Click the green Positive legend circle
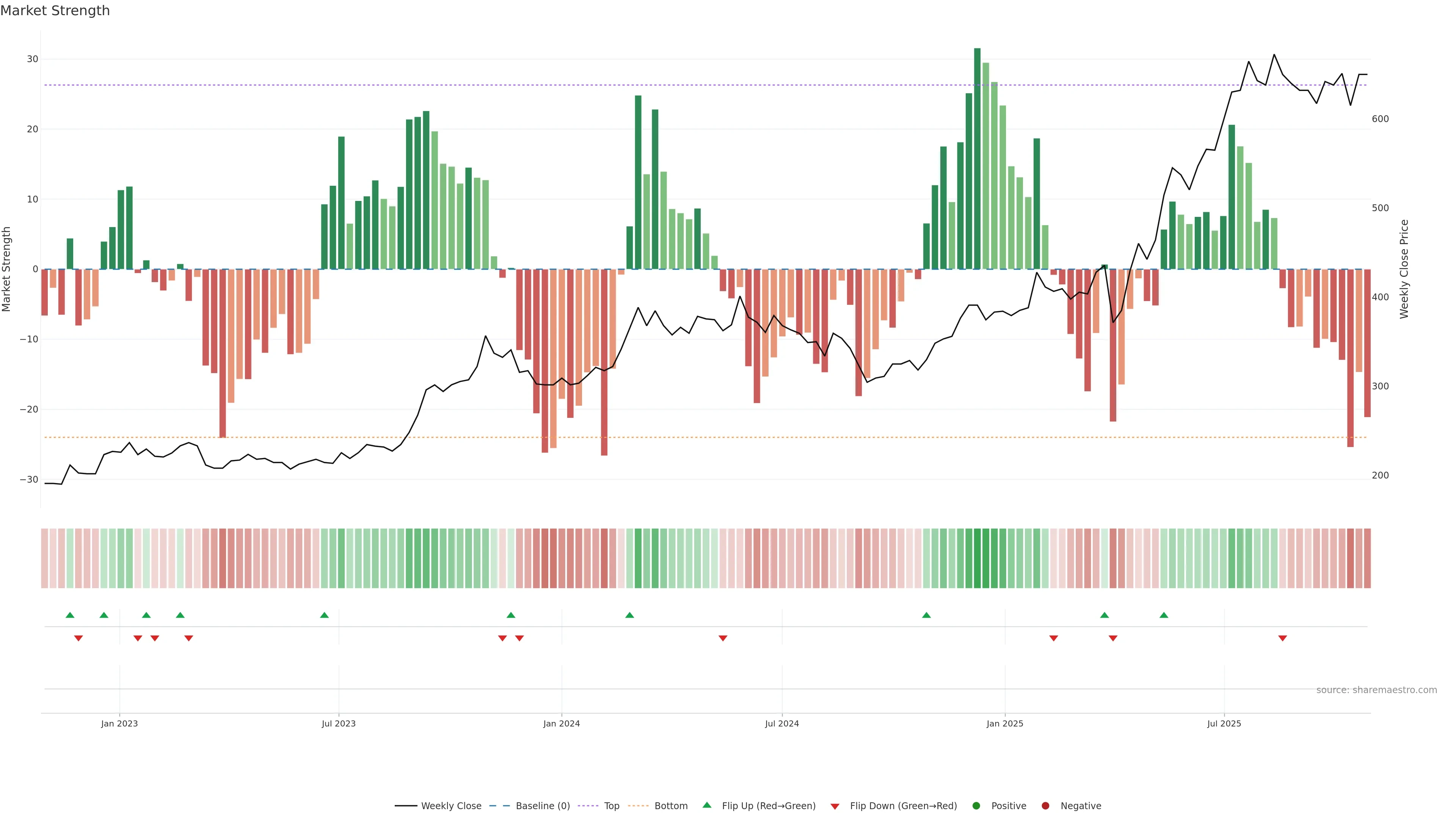The height and width of the screenshot is (819, 1456). [x=976, y=806]
